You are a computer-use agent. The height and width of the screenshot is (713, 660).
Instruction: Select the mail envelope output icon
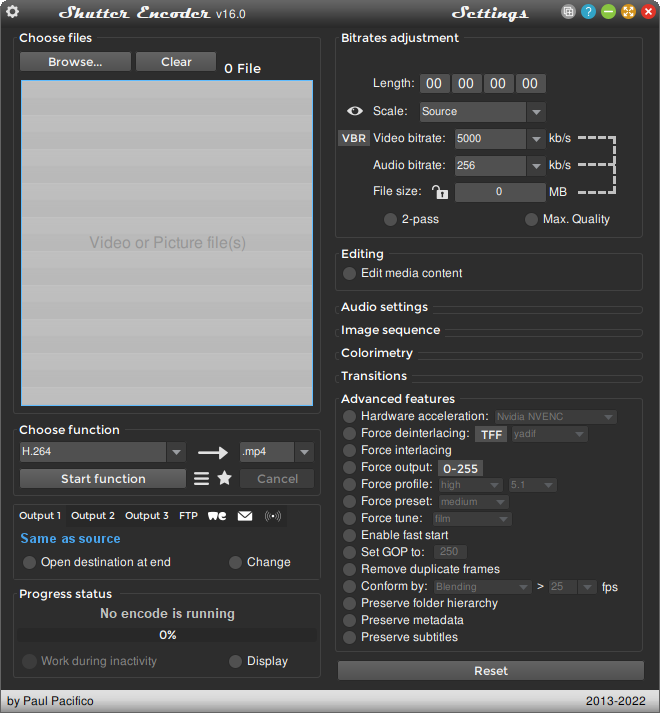pyautogui.click(x=245, y=516)
